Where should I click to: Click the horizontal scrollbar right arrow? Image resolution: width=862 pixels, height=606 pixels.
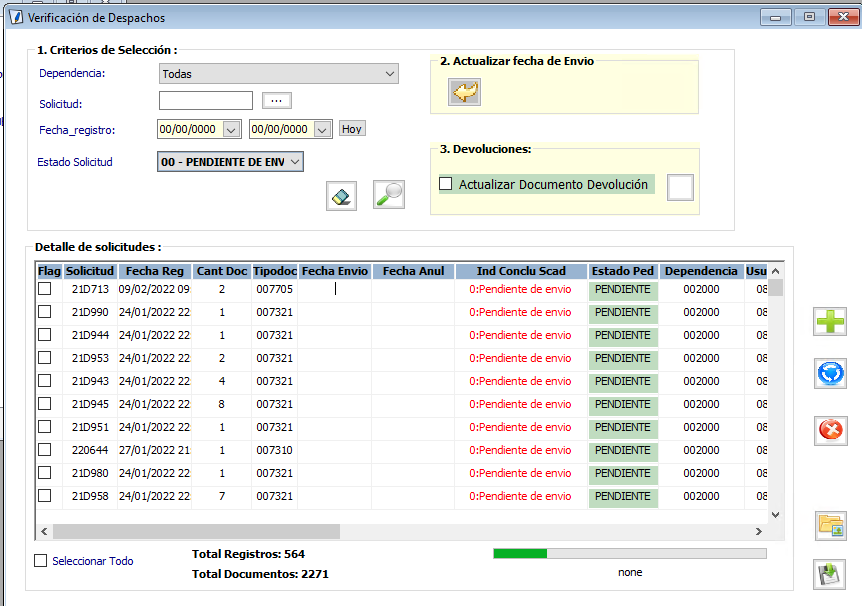coord(759,531)
